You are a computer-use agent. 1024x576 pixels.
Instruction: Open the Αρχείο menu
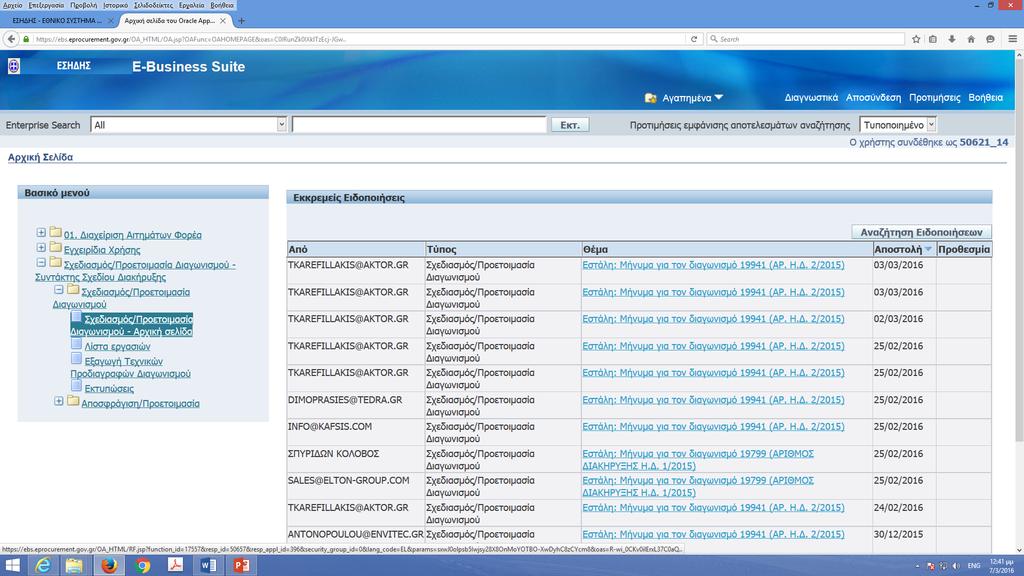click(x=12, y=5)
